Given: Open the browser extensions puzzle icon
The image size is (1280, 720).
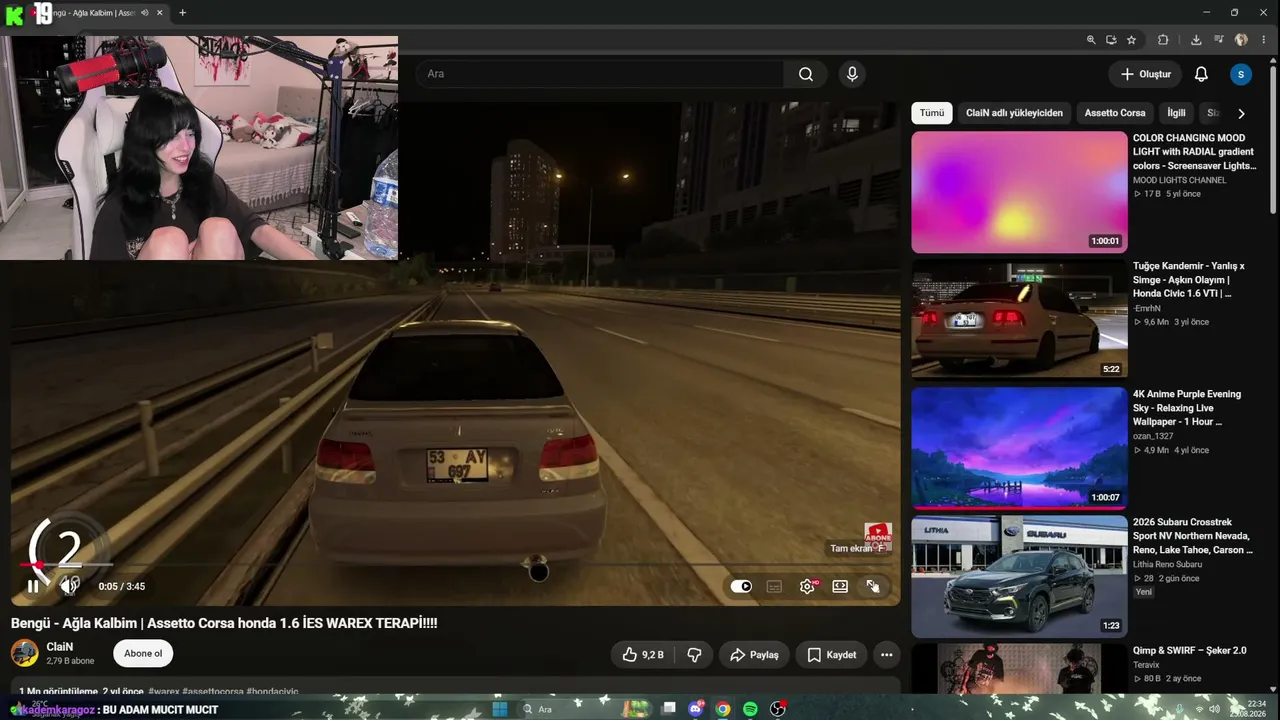Looking at the screenshot, I should point(1163,40).
